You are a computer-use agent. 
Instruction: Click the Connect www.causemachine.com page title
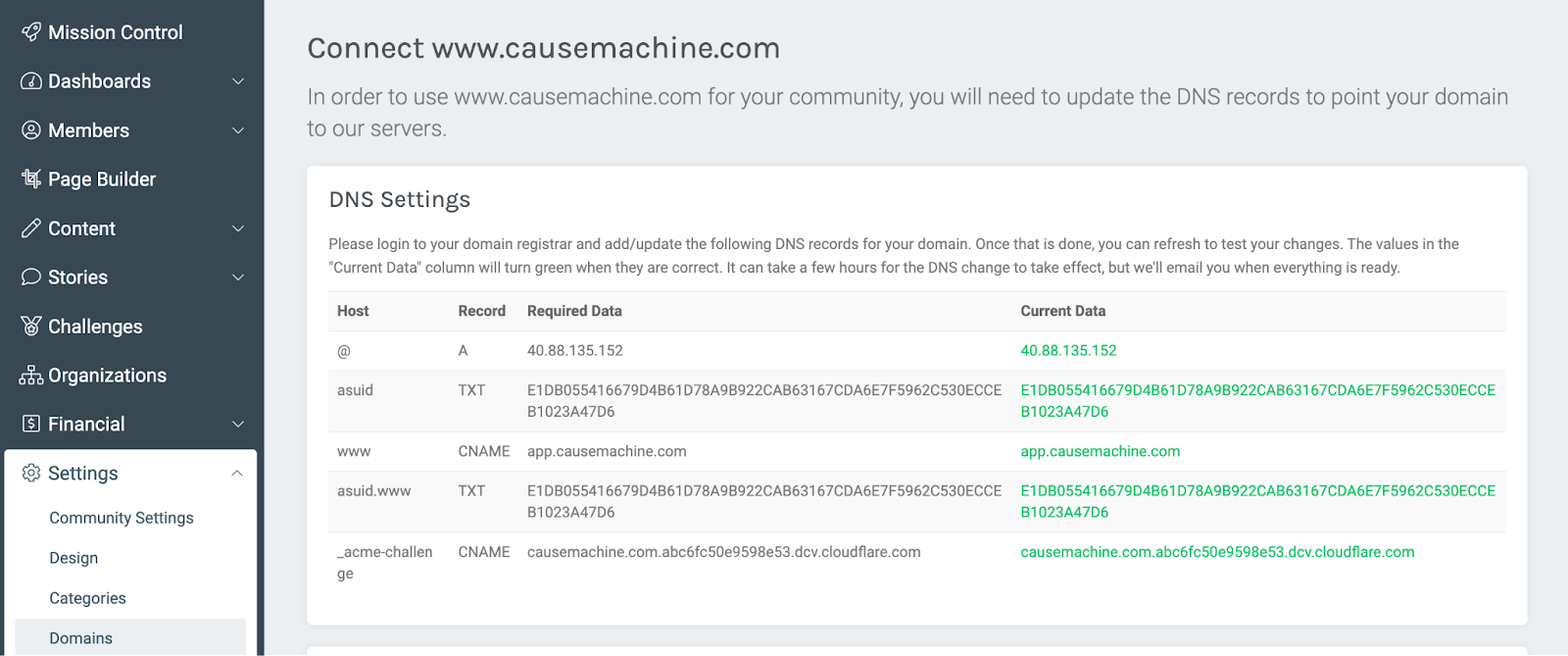point(544,48)
